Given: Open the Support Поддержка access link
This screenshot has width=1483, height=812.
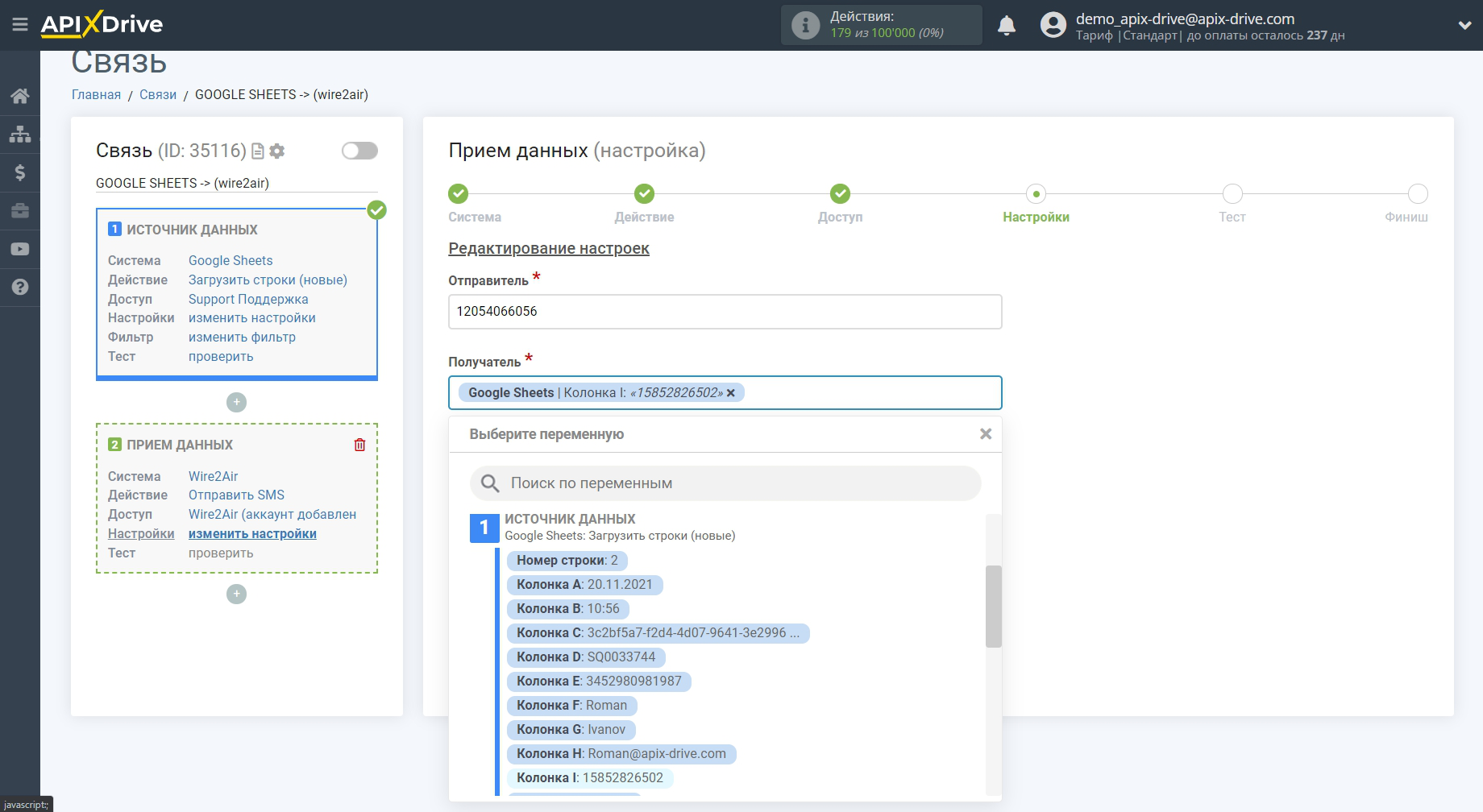Looking at the screenshot, I should (x=248, y=299).
